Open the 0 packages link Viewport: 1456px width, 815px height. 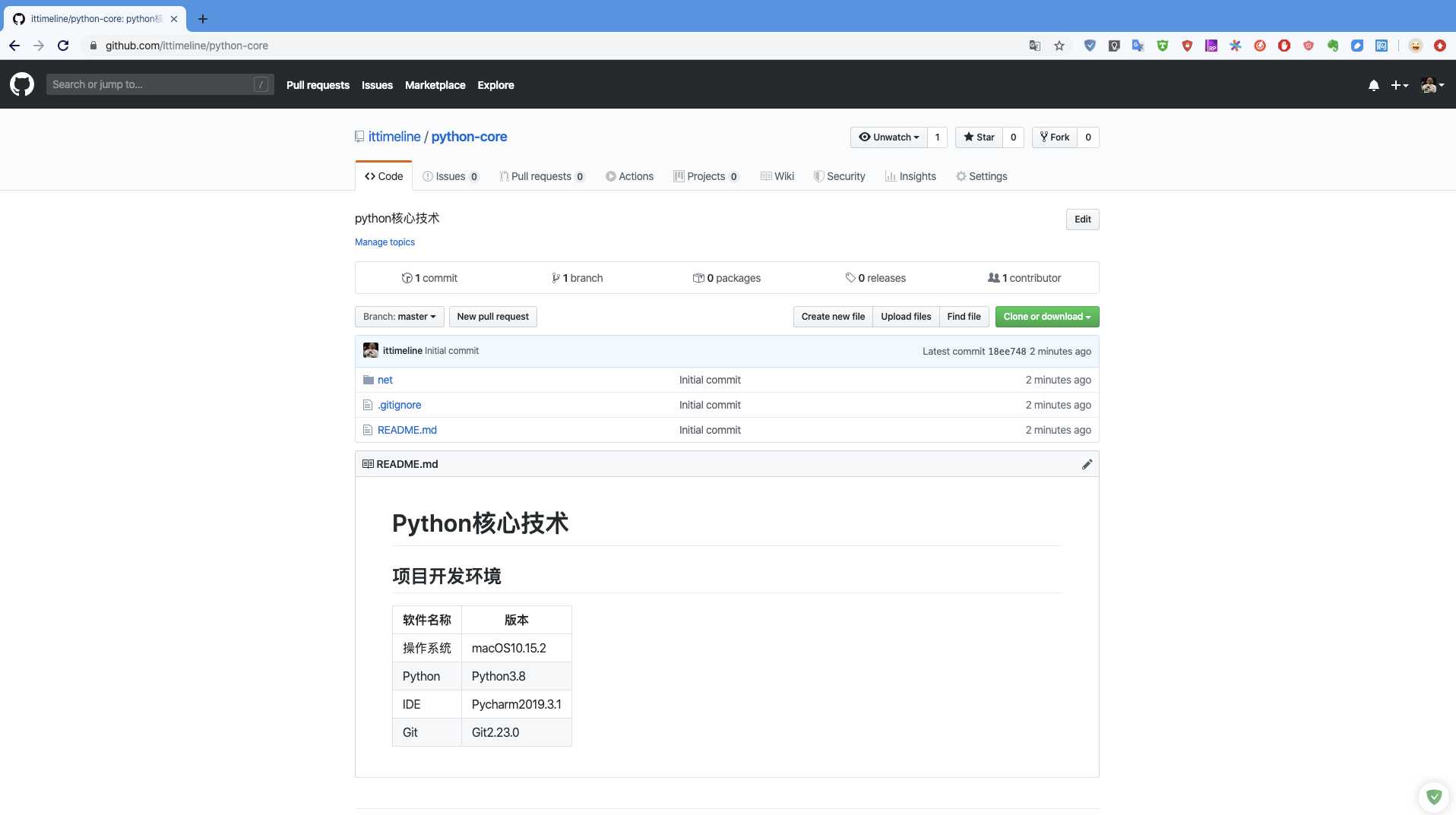pyautogui.click(x=726, y=278)
